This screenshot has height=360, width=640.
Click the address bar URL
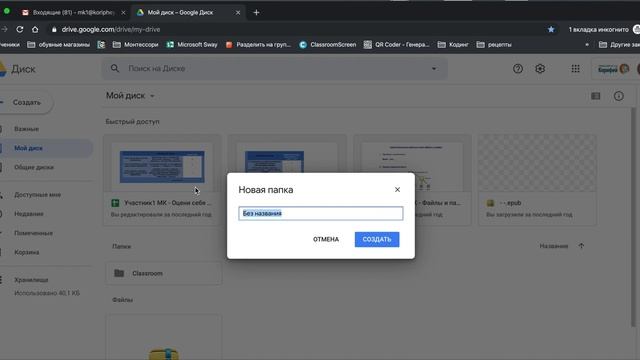[x=111, y=29]
